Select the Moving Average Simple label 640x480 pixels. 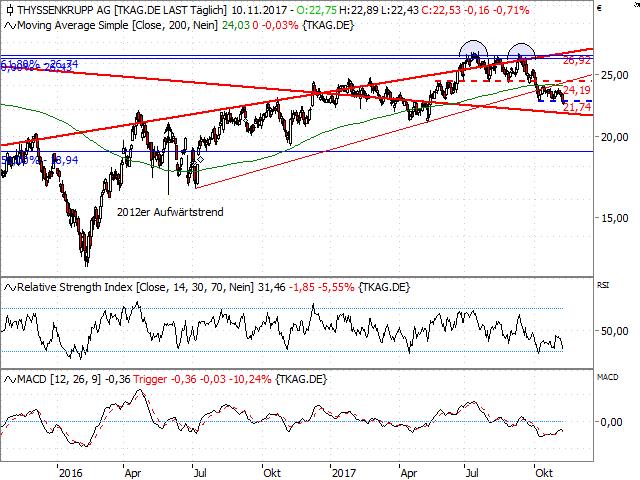click(118, 25)
